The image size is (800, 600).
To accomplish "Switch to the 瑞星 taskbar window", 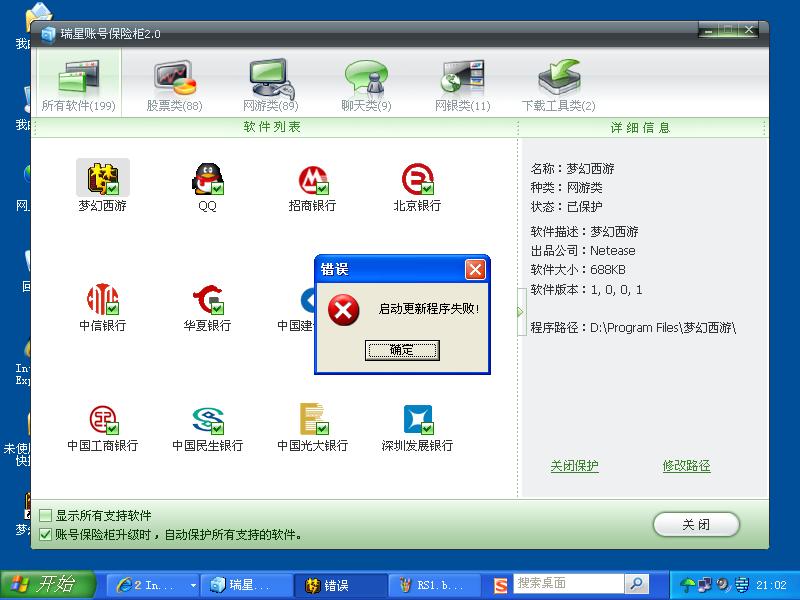I will click(x=247, y=585).
